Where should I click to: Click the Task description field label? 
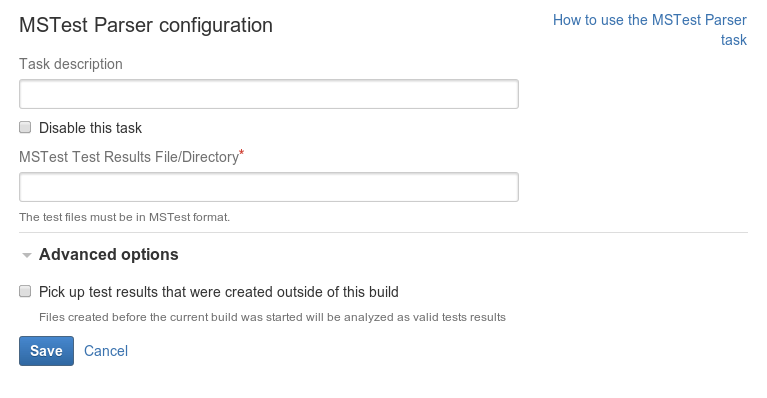71,64
